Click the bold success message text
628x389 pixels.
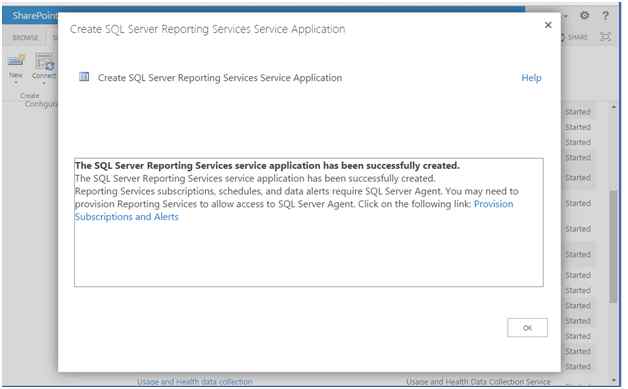267,165
